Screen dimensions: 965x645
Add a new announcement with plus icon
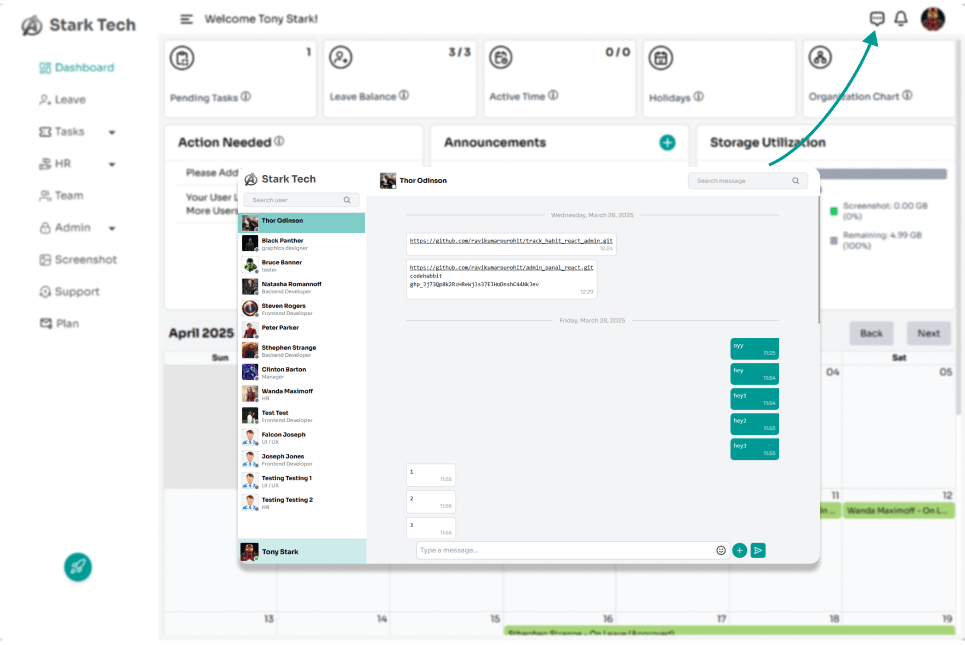(x=667, y=143)
